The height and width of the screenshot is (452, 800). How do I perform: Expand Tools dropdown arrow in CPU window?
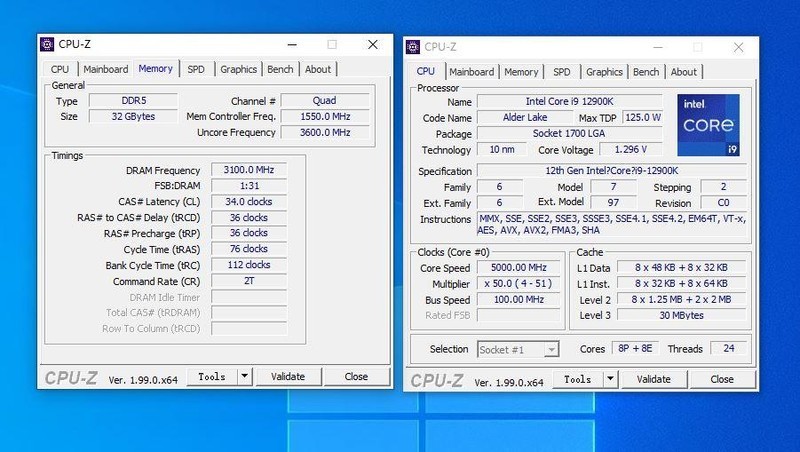[x=610, y=379]
